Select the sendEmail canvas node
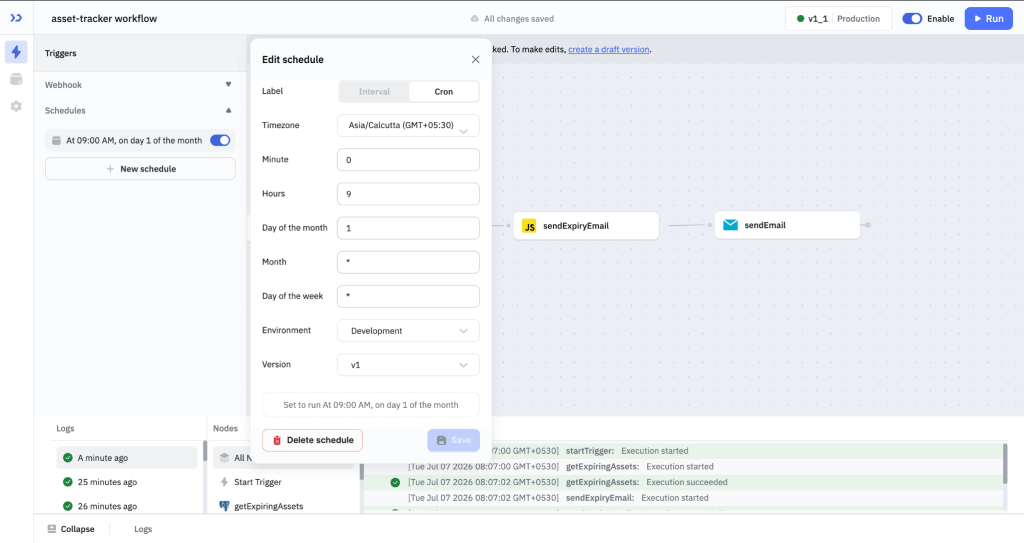 click(787, 225)
